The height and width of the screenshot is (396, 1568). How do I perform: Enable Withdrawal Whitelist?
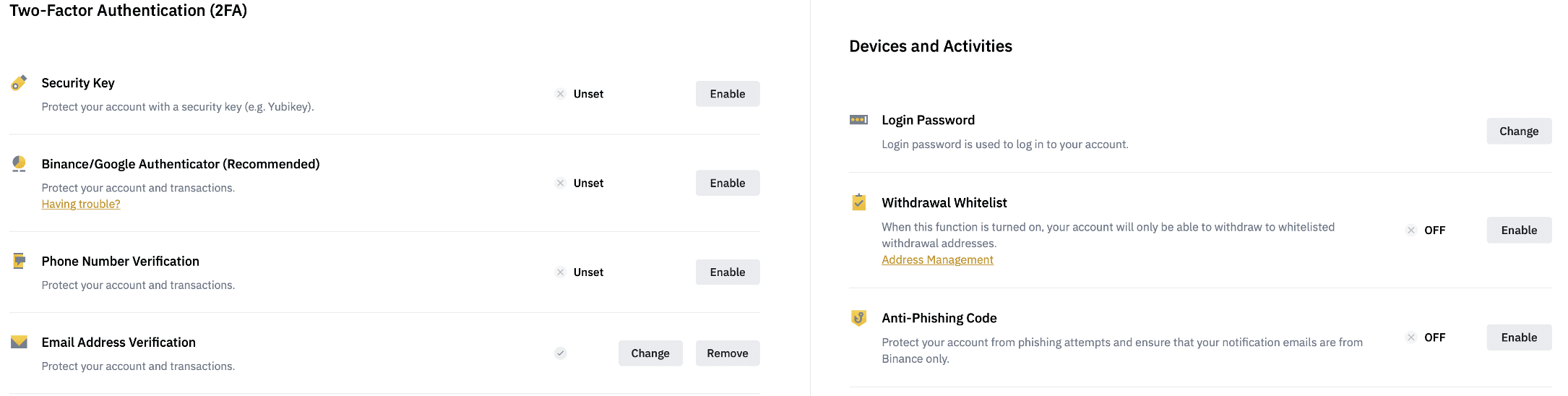tap(1519, 231)
